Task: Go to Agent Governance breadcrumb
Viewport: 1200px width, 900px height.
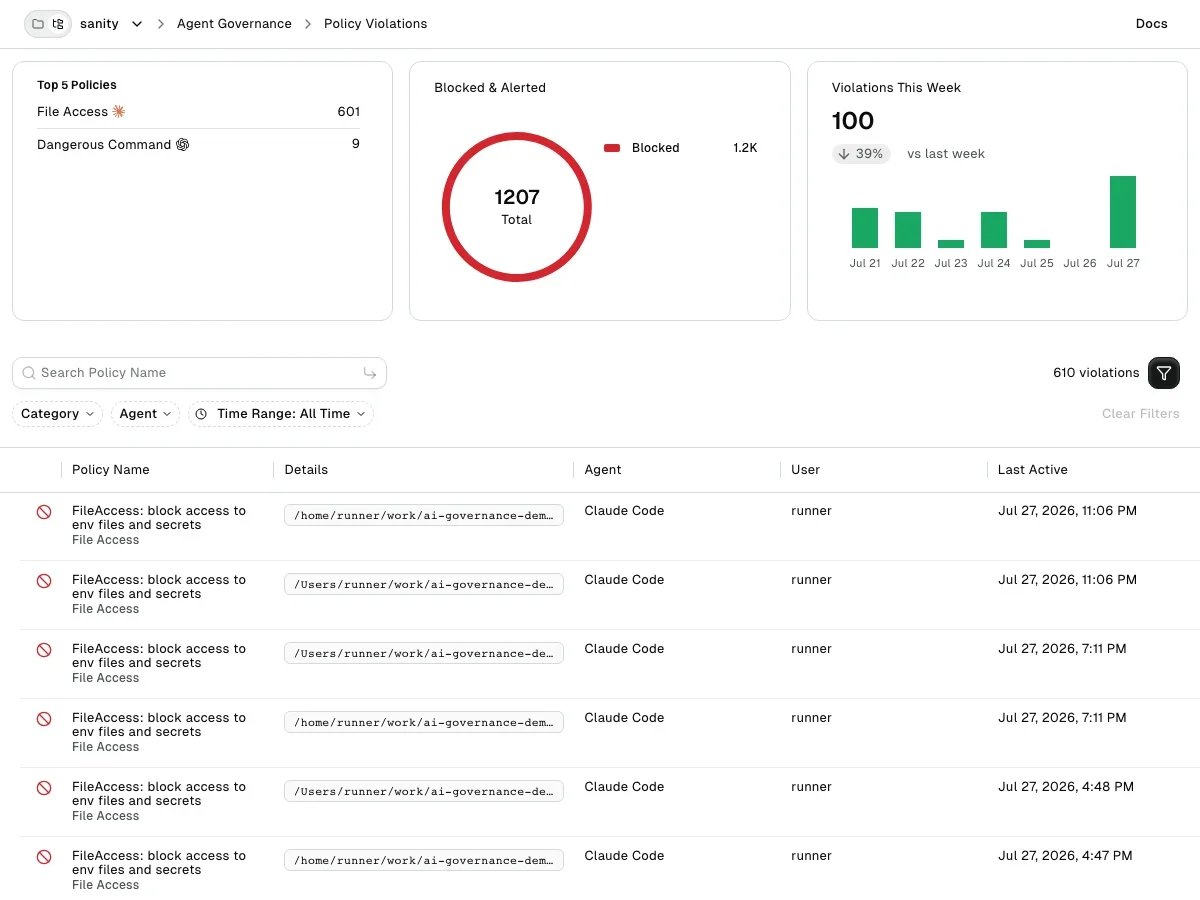Action: pyautogui.click(x=234, y=24)
